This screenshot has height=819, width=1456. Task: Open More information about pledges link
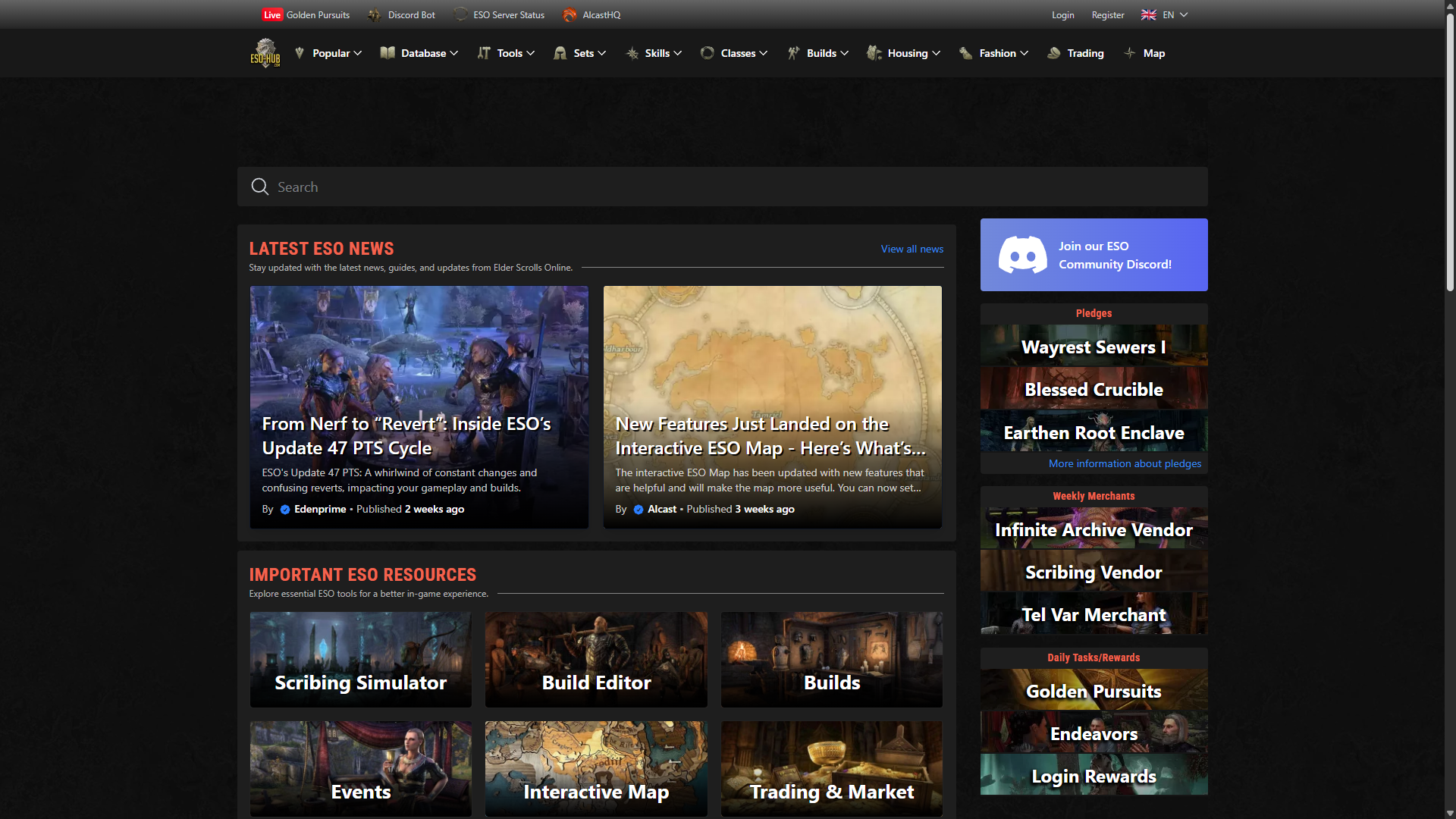coord(1125,463)
